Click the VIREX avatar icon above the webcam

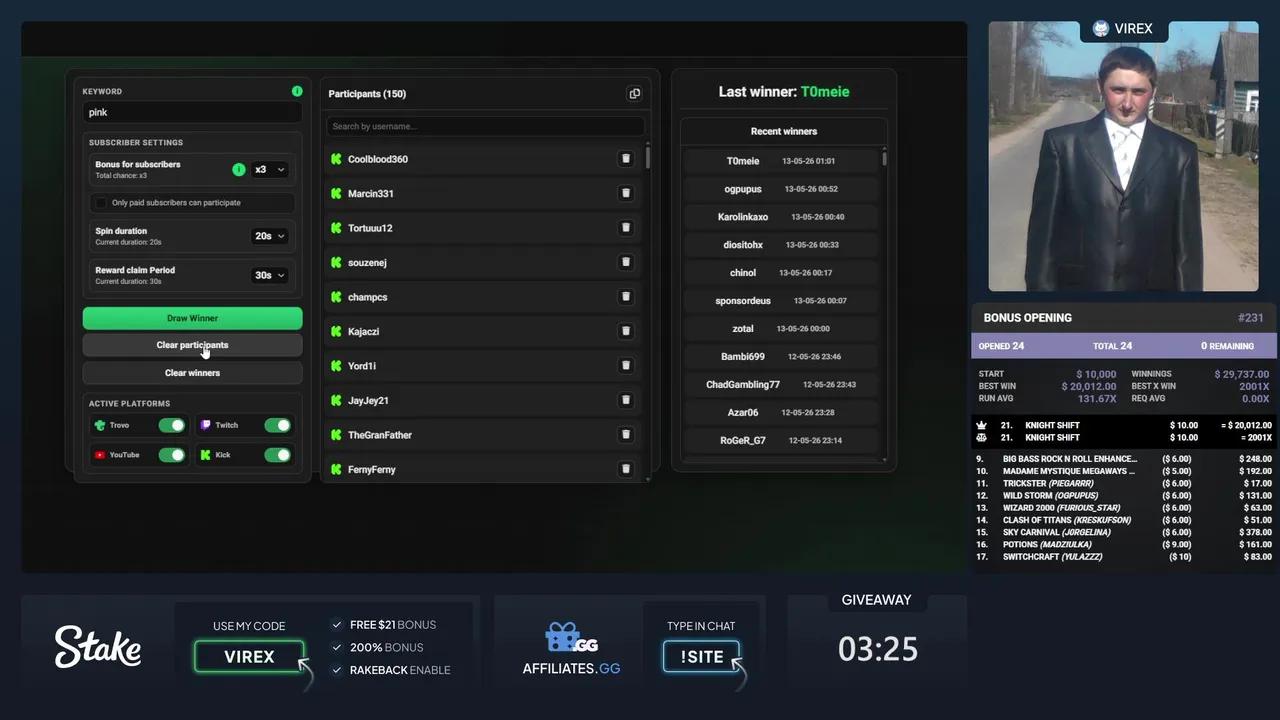point(1101,29)
